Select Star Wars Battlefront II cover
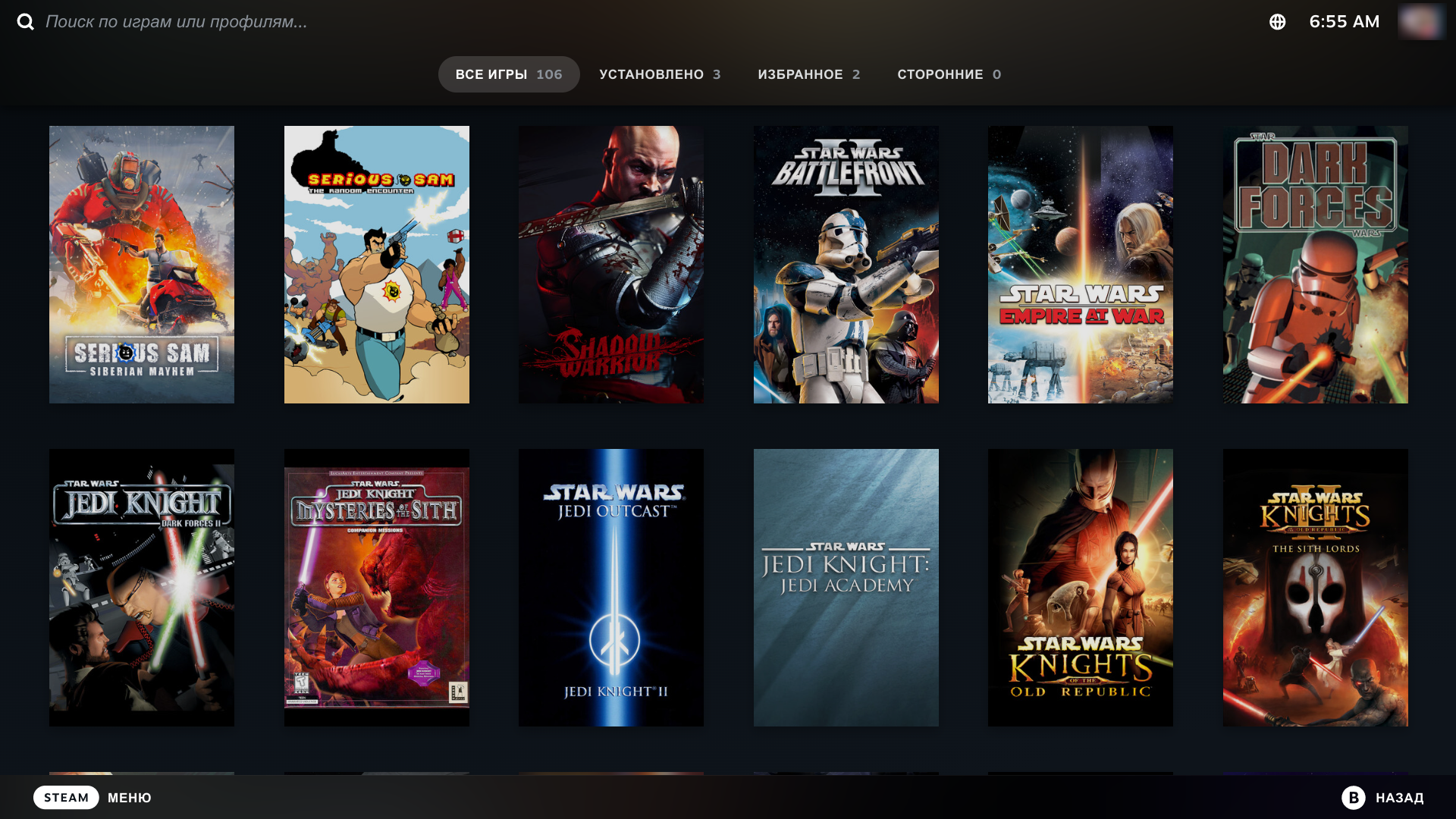1456x819 pixels. [x=846, y=265]
